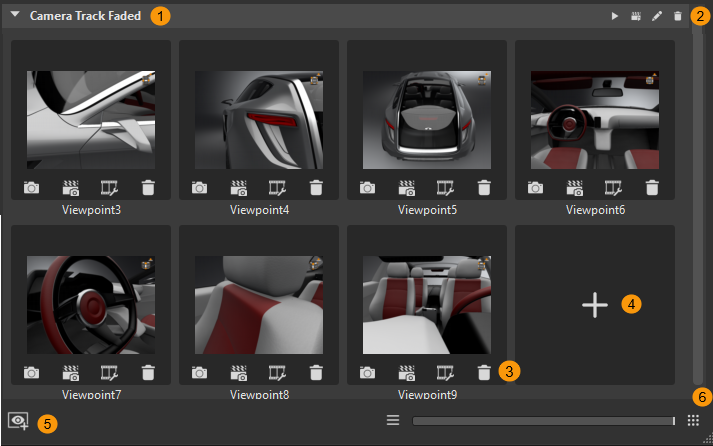Delete Viewpoint6
The height and width of the screenshot is (446, 713).
click(652, 187)
